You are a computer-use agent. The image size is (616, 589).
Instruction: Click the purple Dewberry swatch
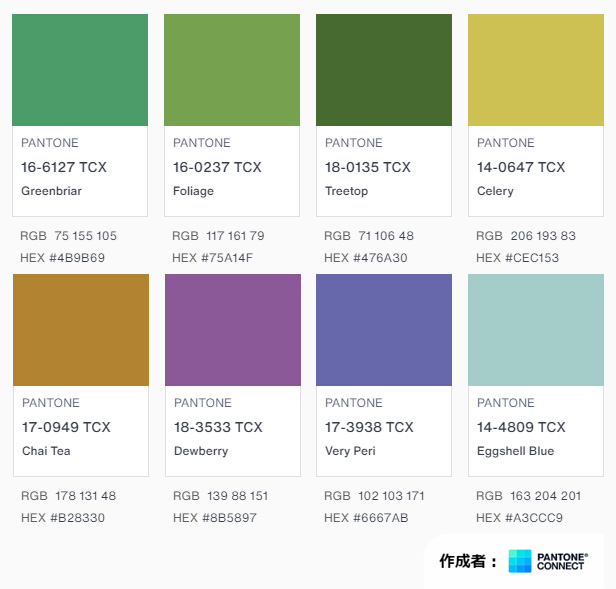[x=233, y=330]
